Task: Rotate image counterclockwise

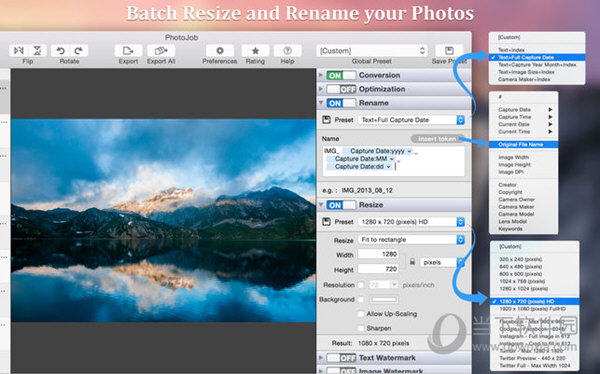Action: coord(60,51)
